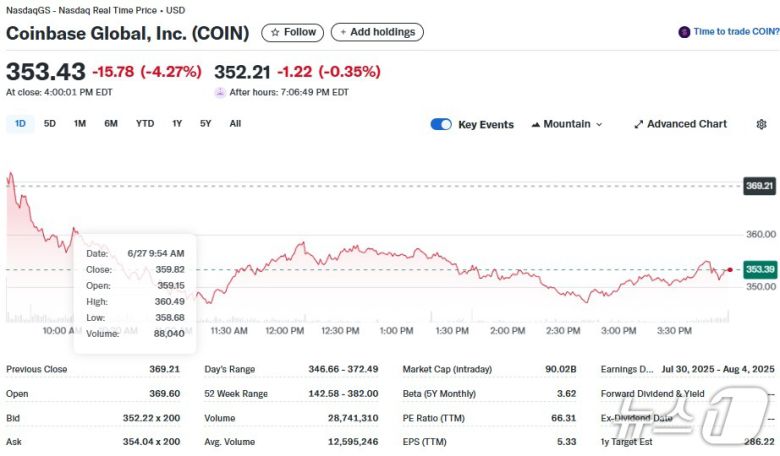780x456 pixels.
Task: Select the 1M chart range
Action: point(80,124)
